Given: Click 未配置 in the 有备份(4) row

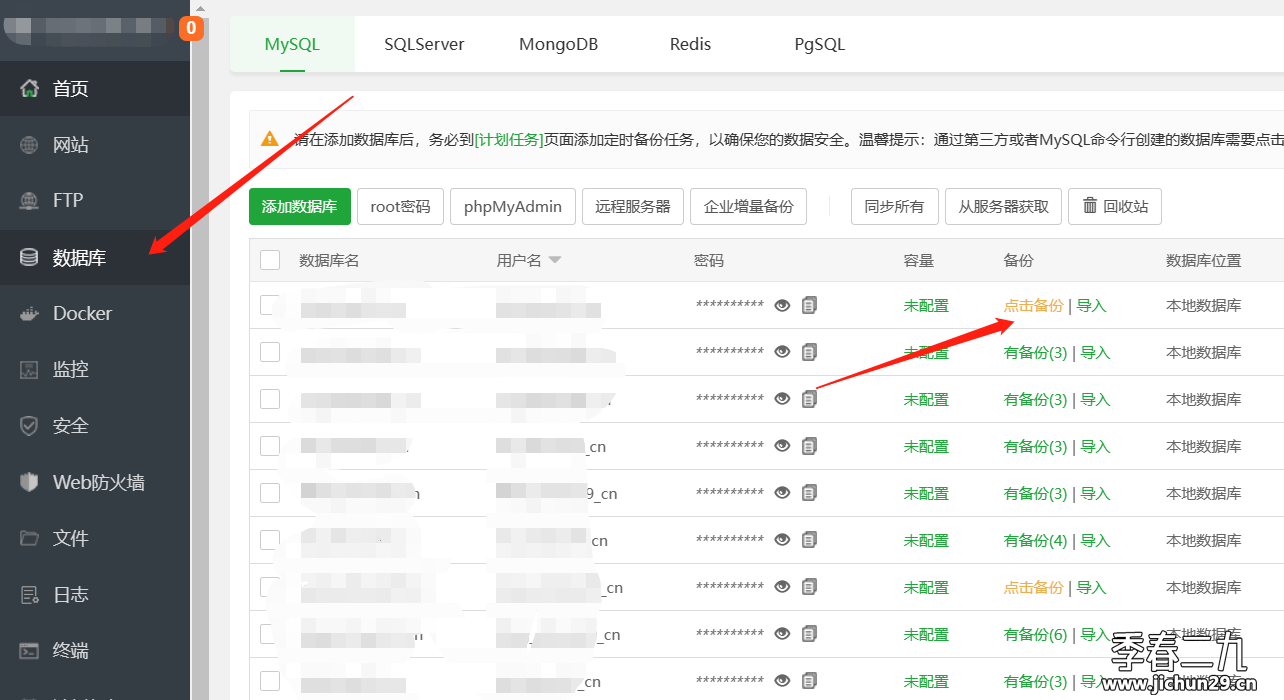Looking at the screenshot, I should tap(926, 540).
